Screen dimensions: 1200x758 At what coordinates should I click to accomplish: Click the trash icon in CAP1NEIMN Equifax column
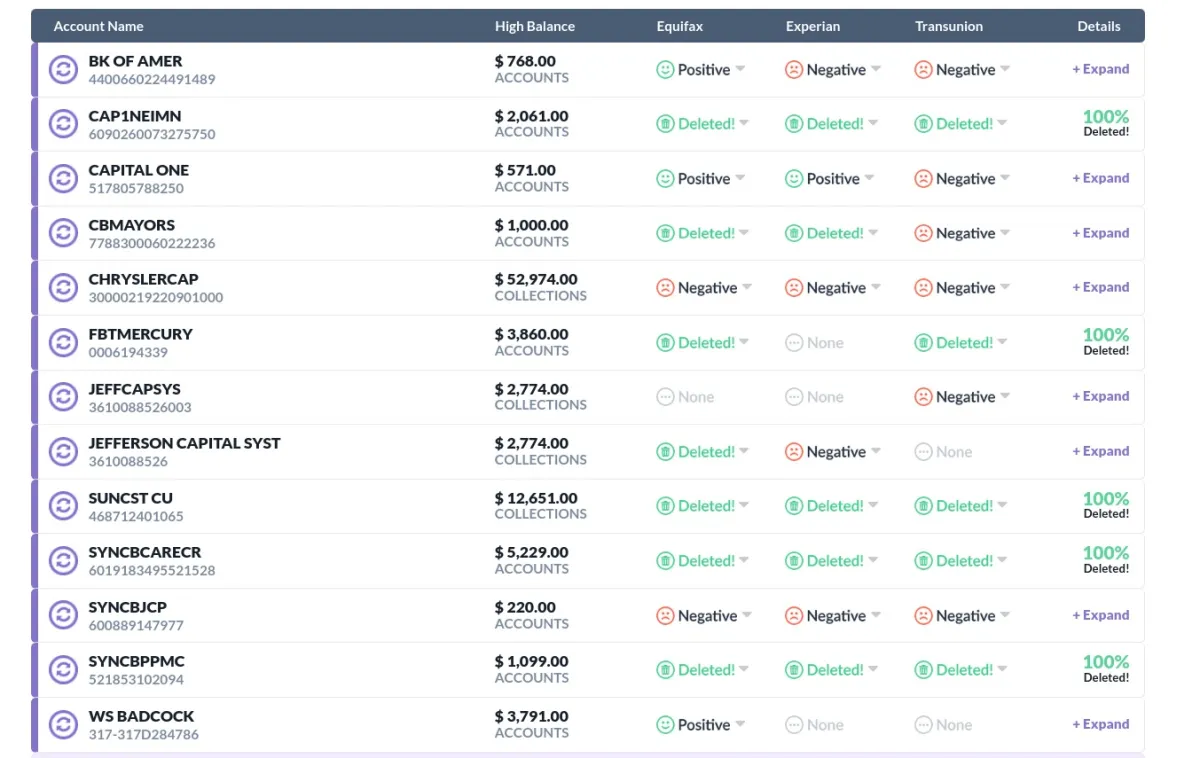[x=665, y=124]
